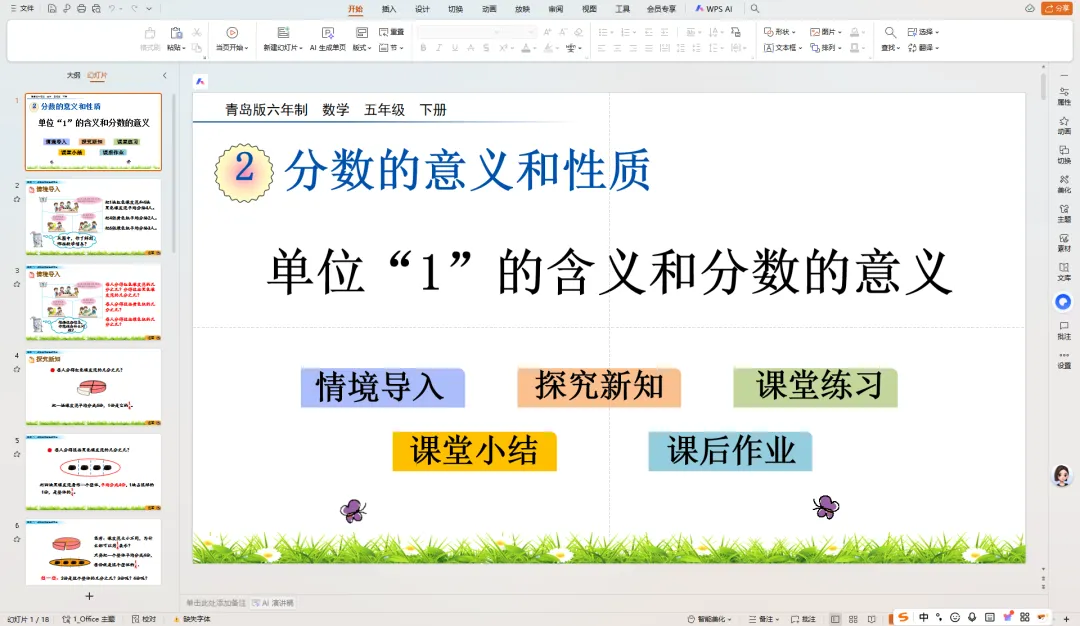
Task: Open the 版式 layout dropdown
Action: 362,48
